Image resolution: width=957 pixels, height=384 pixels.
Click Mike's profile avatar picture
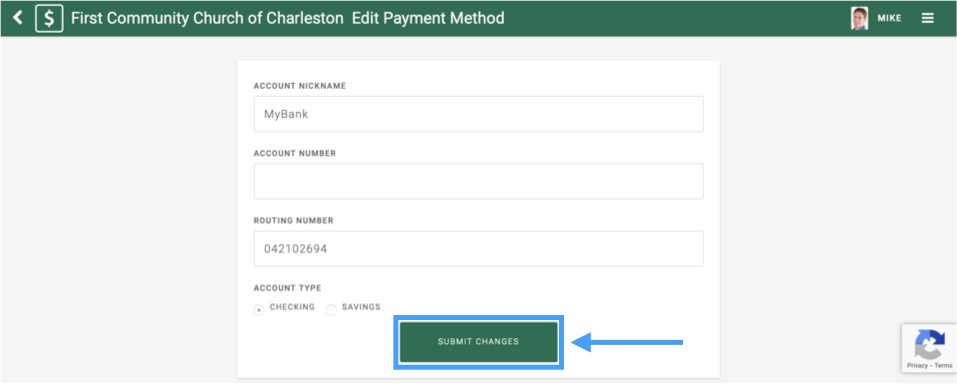tap(859, 18)
